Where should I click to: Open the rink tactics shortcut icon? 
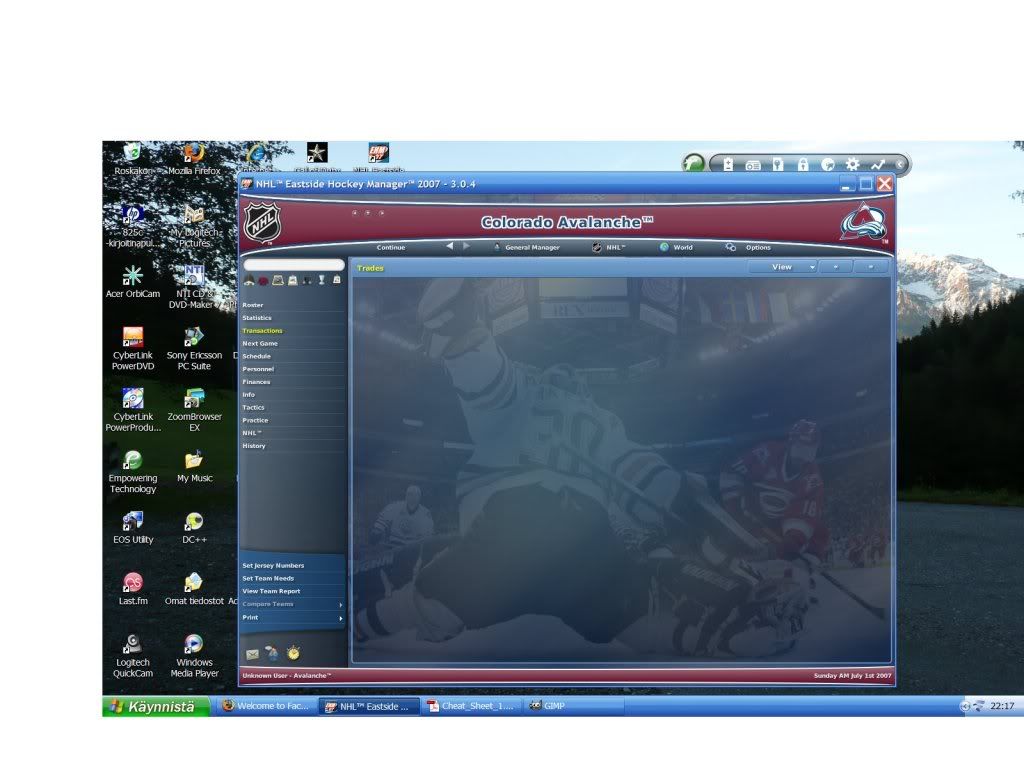coord(278,280)
